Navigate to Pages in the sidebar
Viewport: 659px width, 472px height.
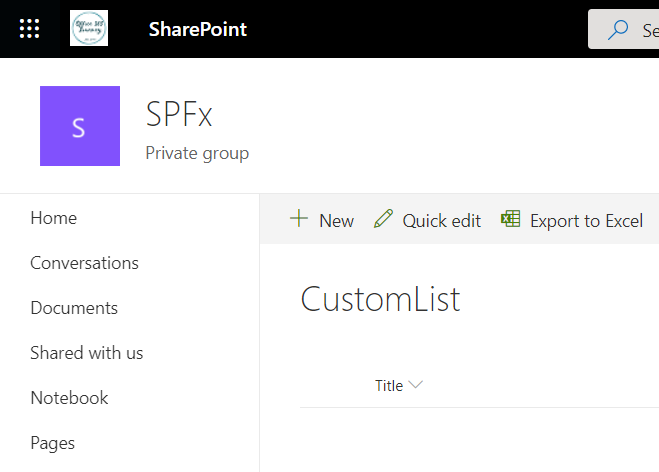[x=53, y=443]
